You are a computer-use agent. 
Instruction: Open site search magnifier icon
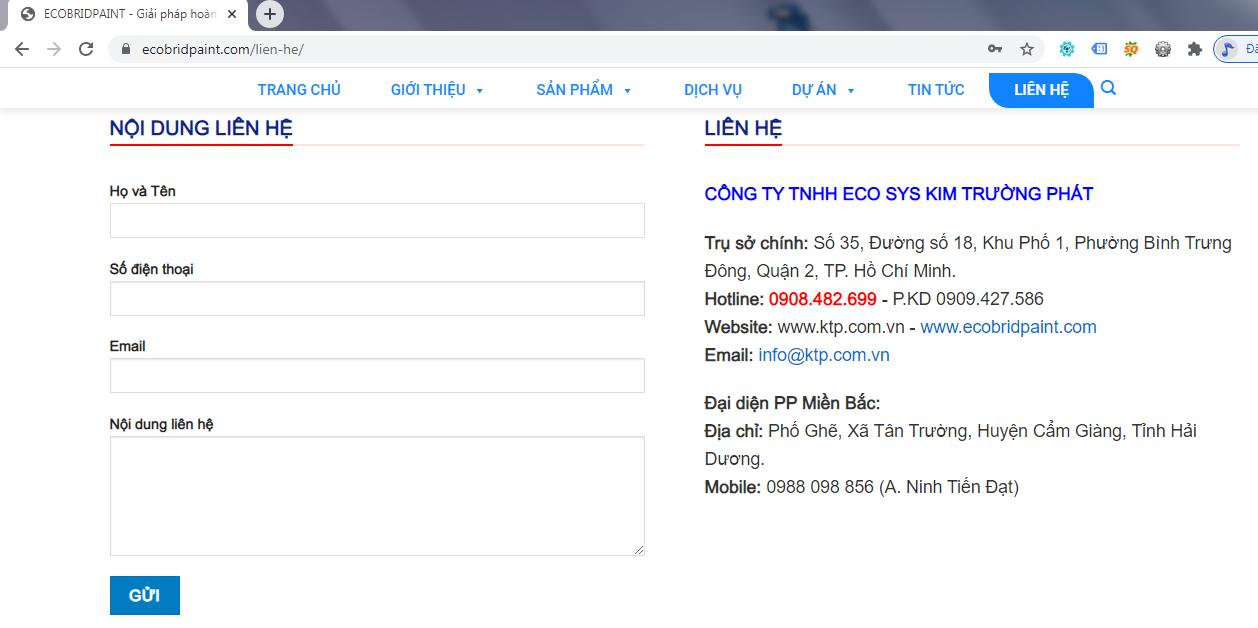[1108, 88]
